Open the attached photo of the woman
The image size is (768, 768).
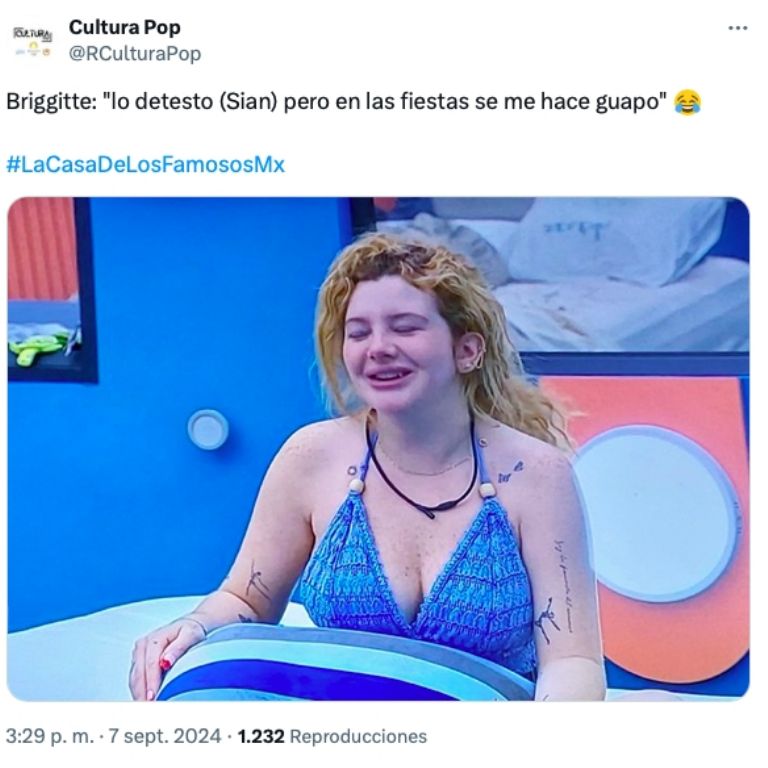click(x=378, y=449)
